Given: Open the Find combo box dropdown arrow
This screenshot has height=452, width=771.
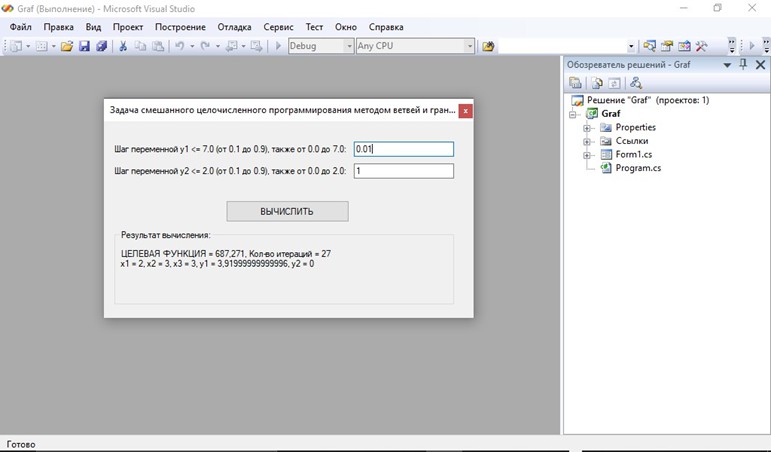Looking at the screenshot, I should (x=631, y=47).
